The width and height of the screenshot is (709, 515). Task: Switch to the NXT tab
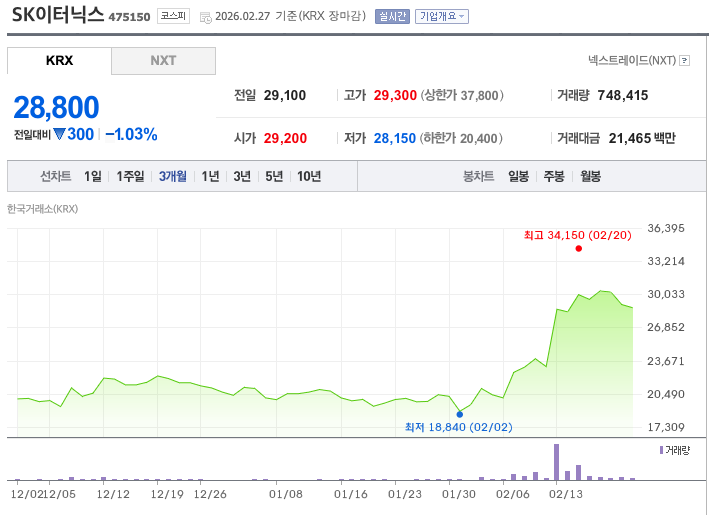point(163,61)
